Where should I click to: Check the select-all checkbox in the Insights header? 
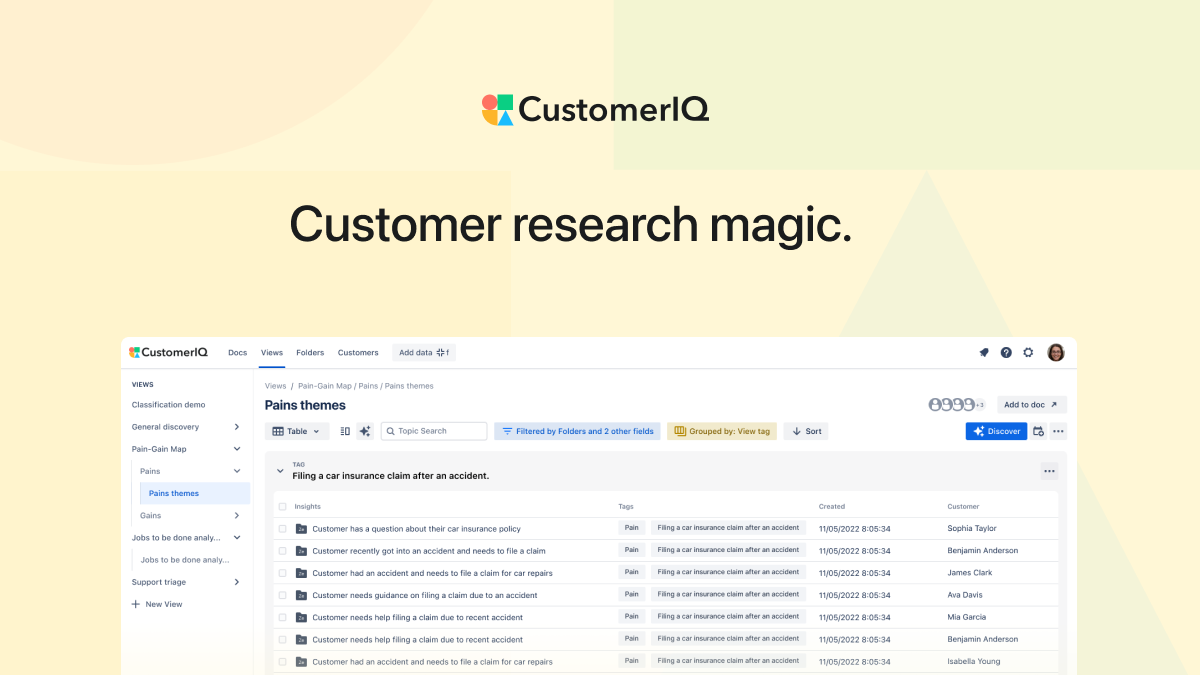pos(282,506)
